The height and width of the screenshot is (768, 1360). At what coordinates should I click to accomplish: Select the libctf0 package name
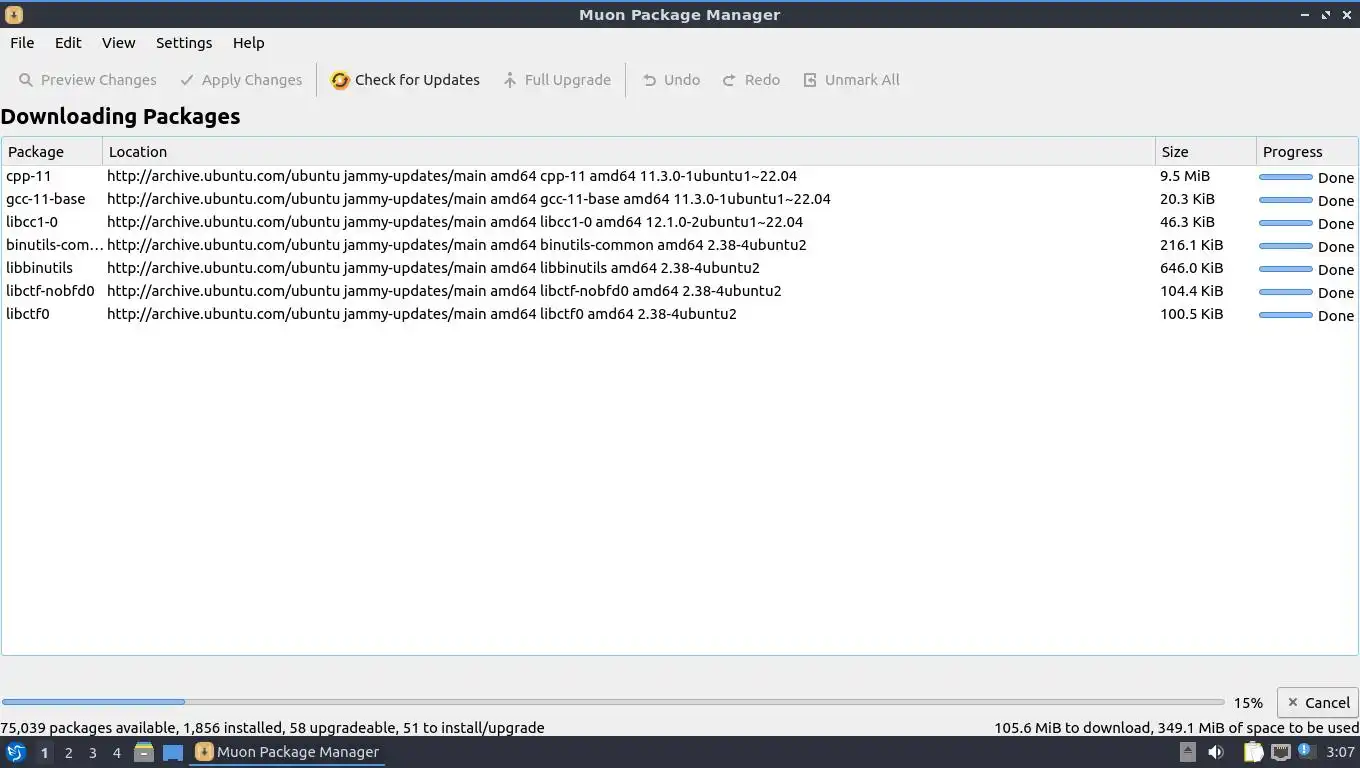pyautogui.click(x=28, y=314)
